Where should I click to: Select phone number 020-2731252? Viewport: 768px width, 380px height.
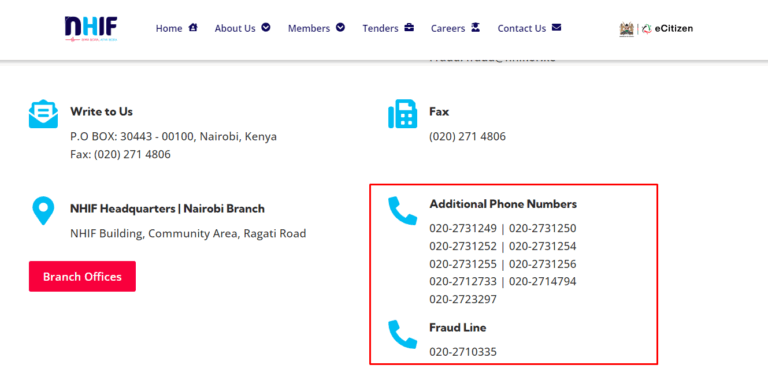(x=463, y=246)
